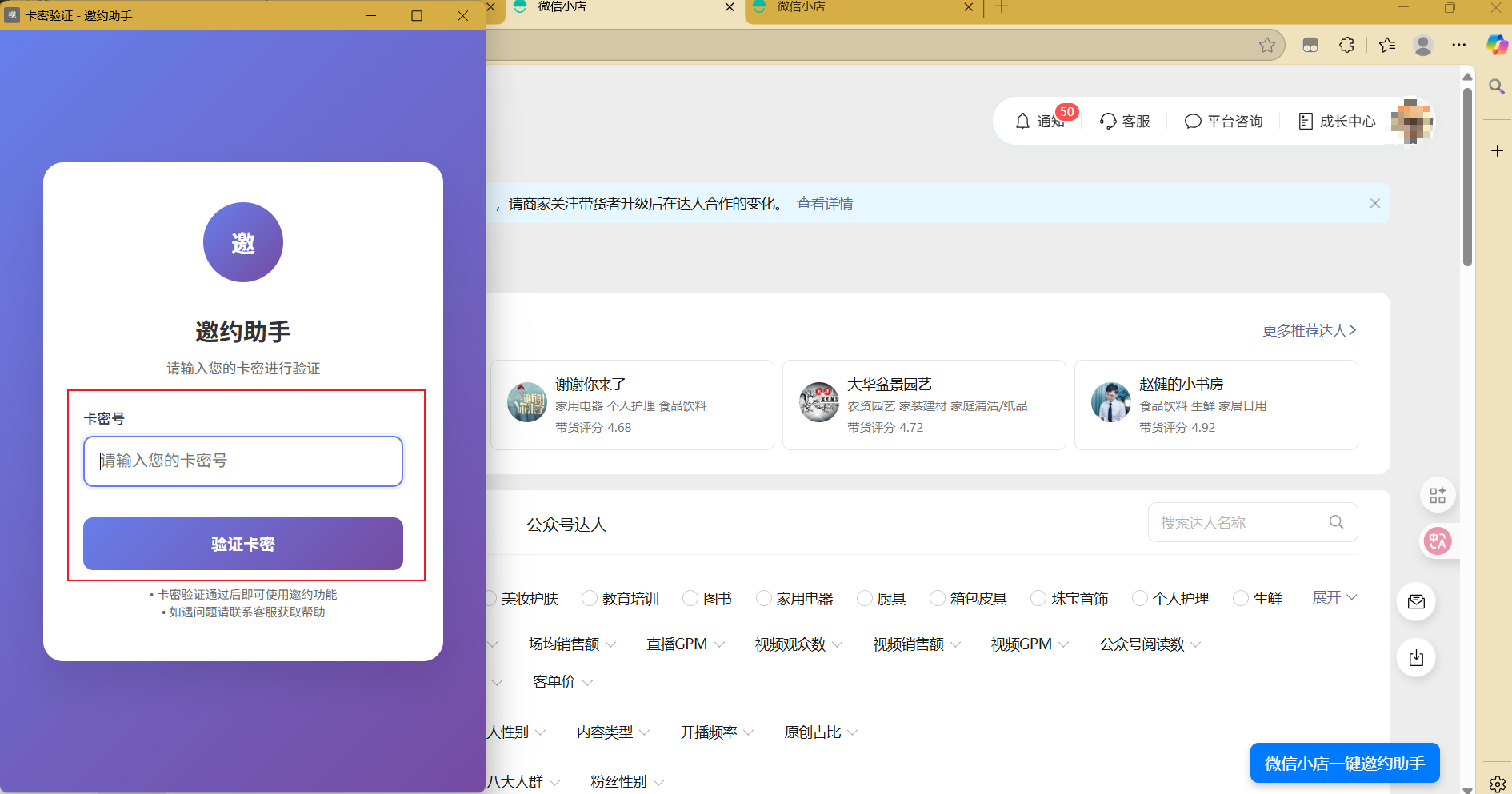Open a new browser tab
This screenshot has height=794, width=1512.
(1002, 7)
